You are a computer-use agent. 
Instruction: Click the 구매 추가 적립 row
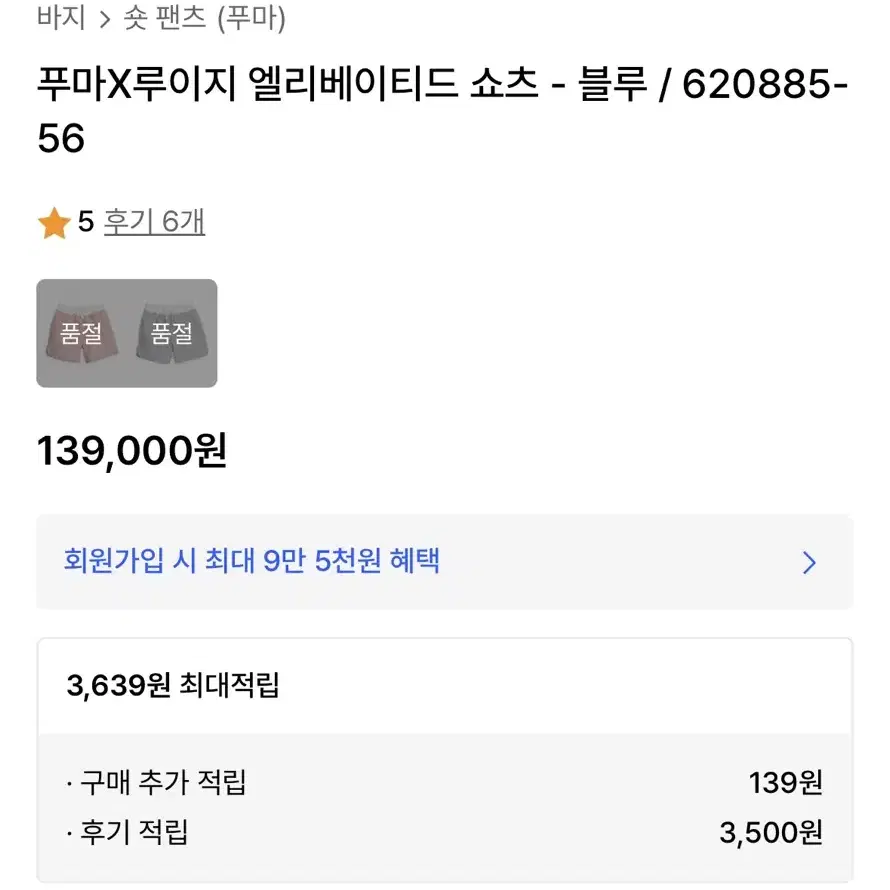click(x=444, y=783)
